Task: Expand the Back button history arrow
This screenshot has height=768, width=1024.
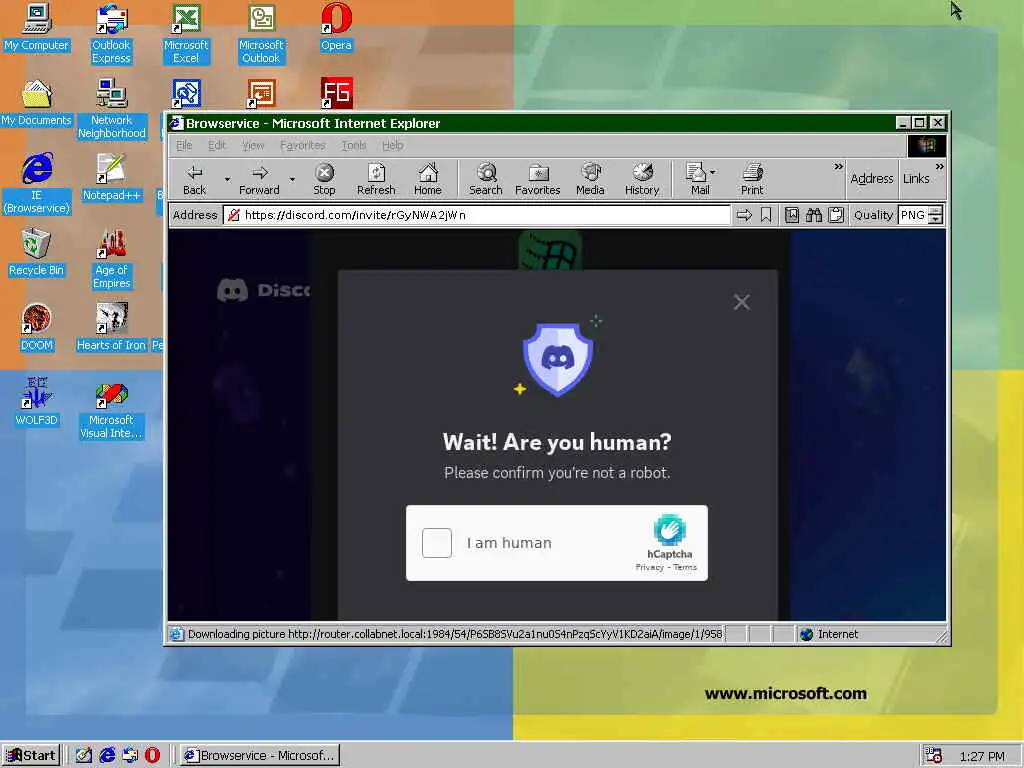Action: click(227, 179)
